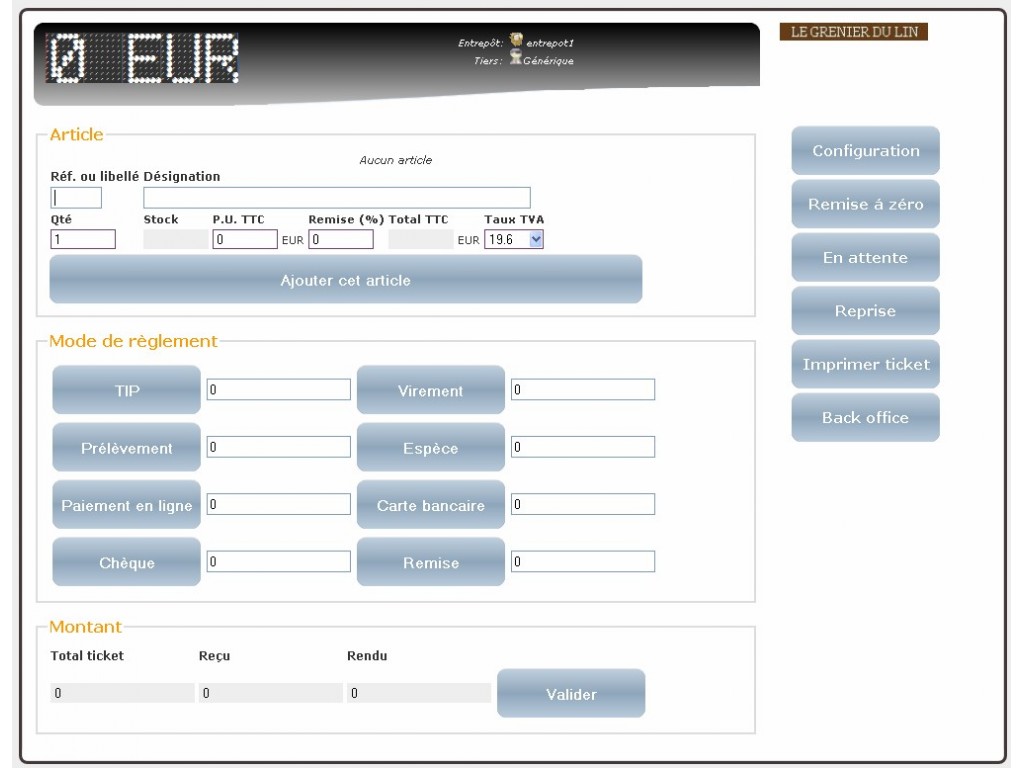Viewport: 1024px width, 768px height.
Task: Click the Générique tiers name
Action: point(549,61)
